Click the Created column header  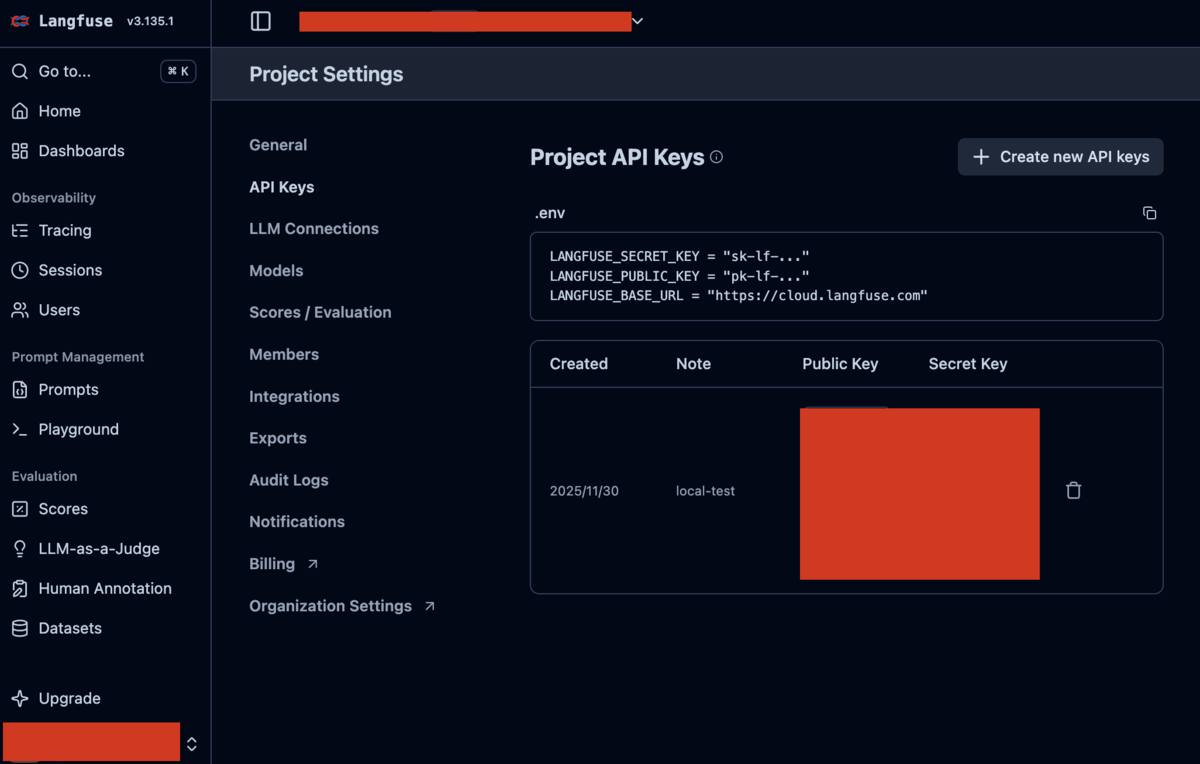pos(579,364)
